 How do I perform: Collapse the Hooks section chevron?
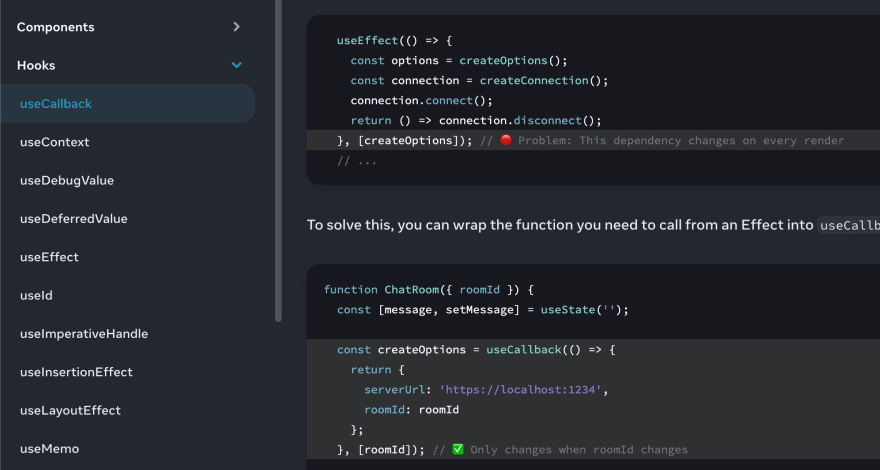(237, 65)
